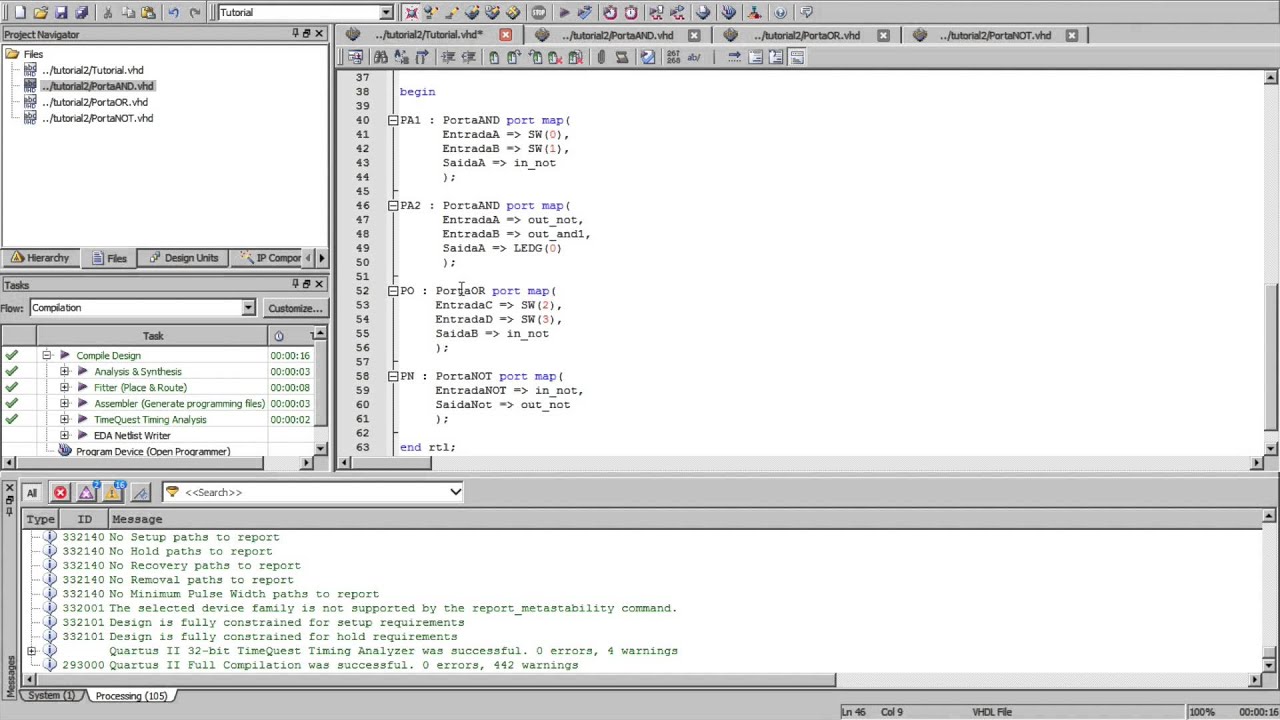Click the Tutorial.vhd file icon in Files tree
Viewport: 1280px width, 720px height.
coord(30,70)
